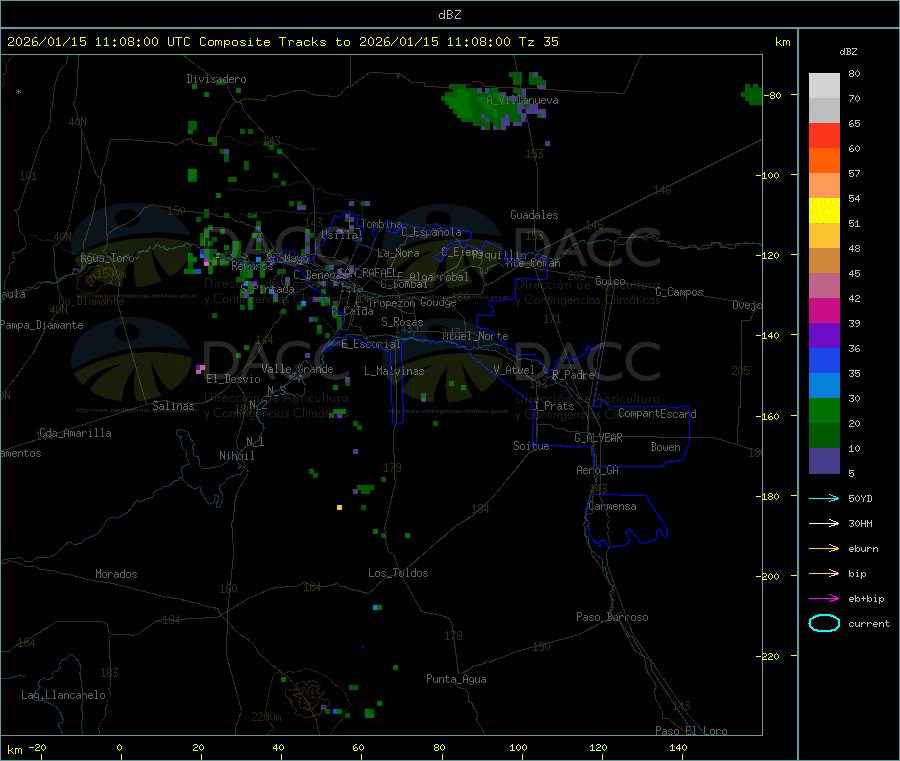Click the A_Villanueva location label

[x=522, y=100]
